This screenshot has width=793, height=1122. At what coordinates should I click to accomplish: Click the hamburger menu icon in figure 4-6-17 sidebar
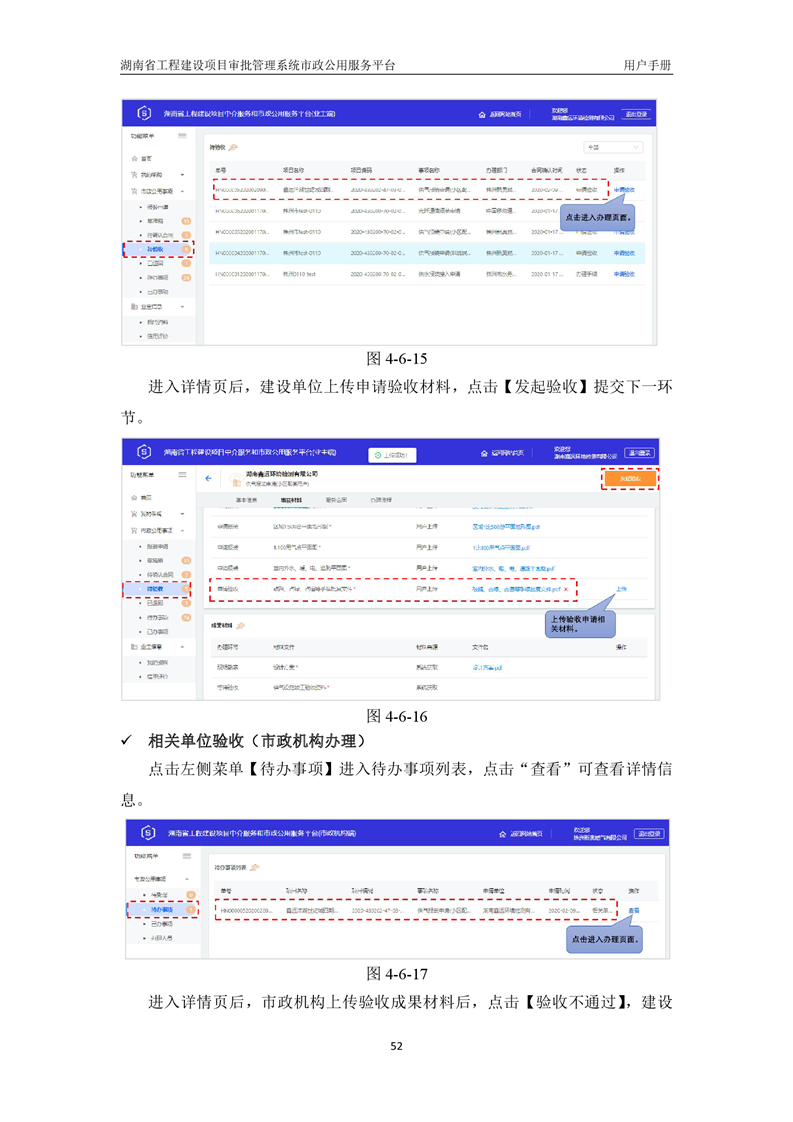click(x=187, y=856)
